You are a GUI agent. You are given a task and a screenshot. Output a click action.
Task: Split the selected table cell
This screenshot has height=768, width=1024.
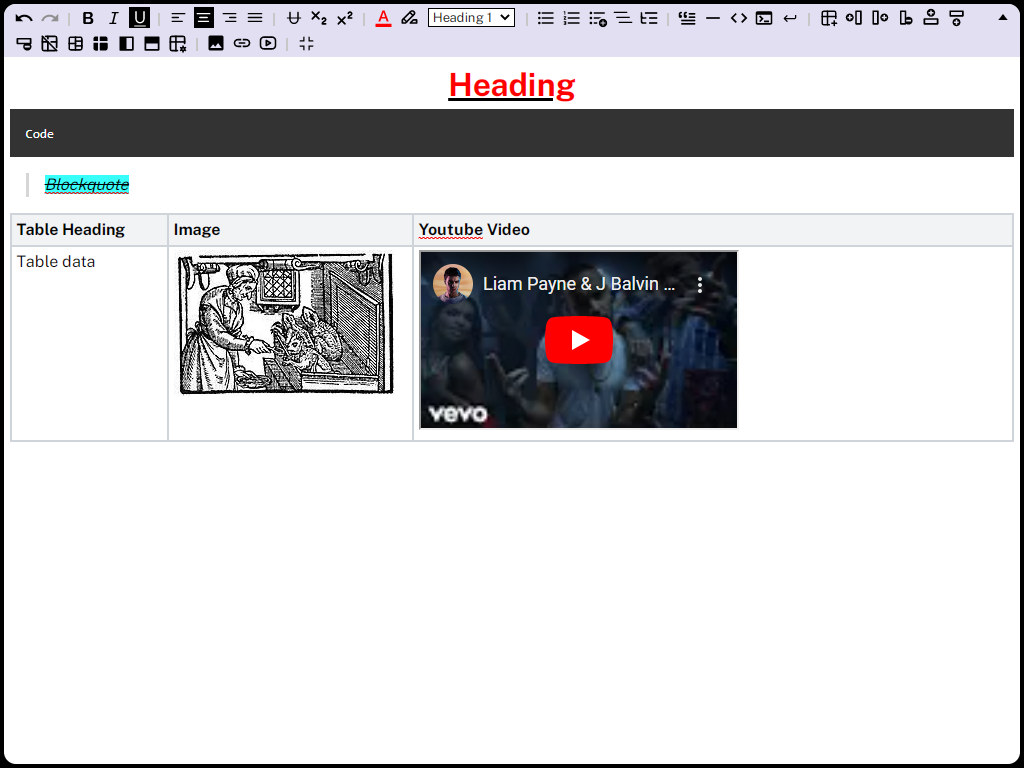point(101,44)
